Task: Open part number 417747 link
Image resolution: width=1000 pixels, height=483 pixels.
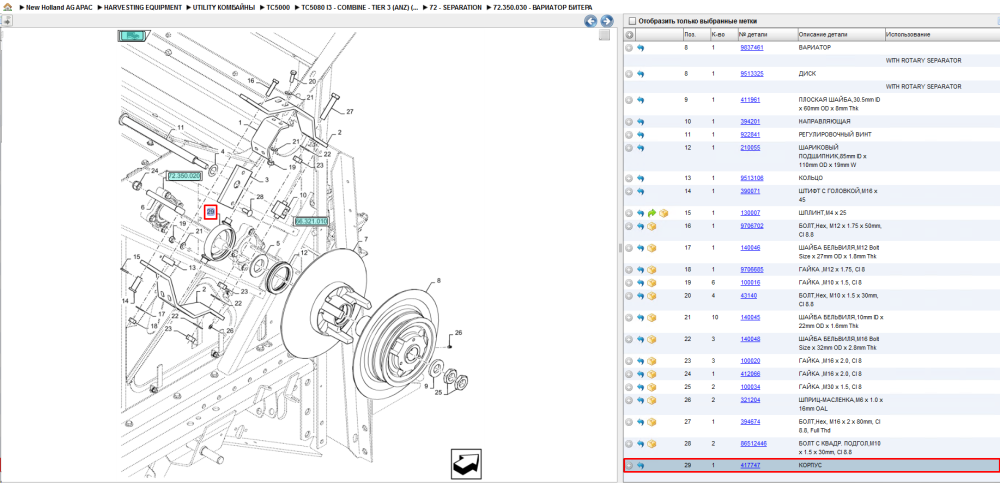Action: pos(750,466)
